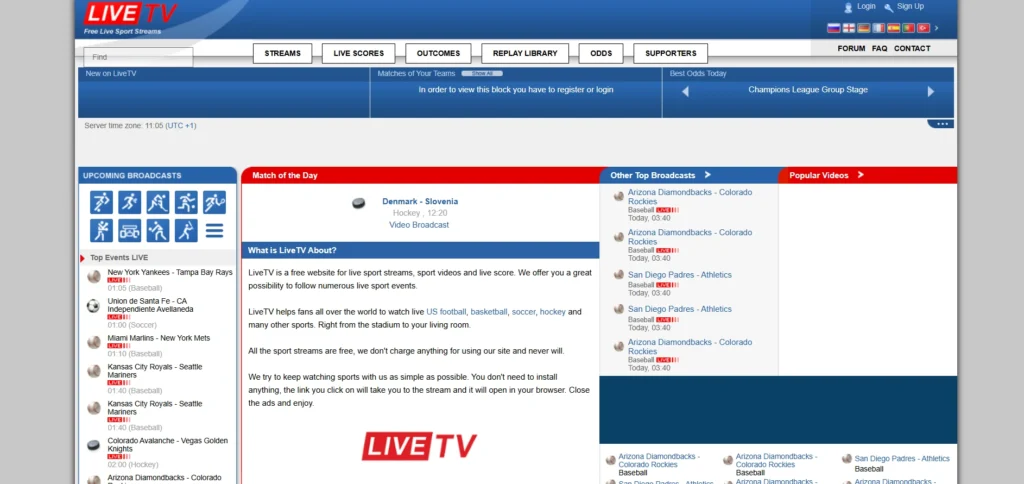Follow the soccer link in the description
The height and width of the screenshot is (484, 1024).
pos(523,312)
